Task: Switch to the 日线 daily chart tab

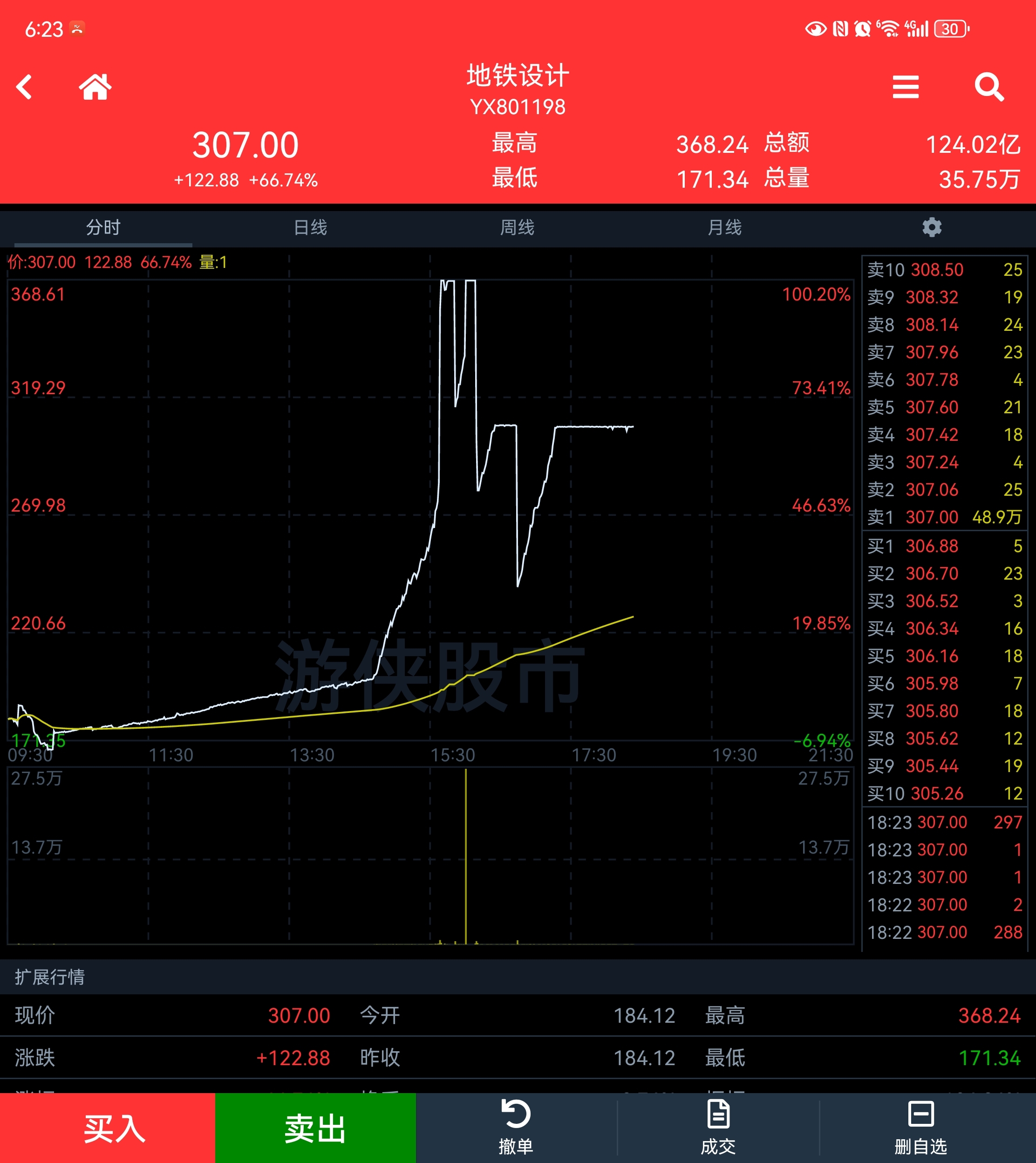Action: [x=310, y=228]
